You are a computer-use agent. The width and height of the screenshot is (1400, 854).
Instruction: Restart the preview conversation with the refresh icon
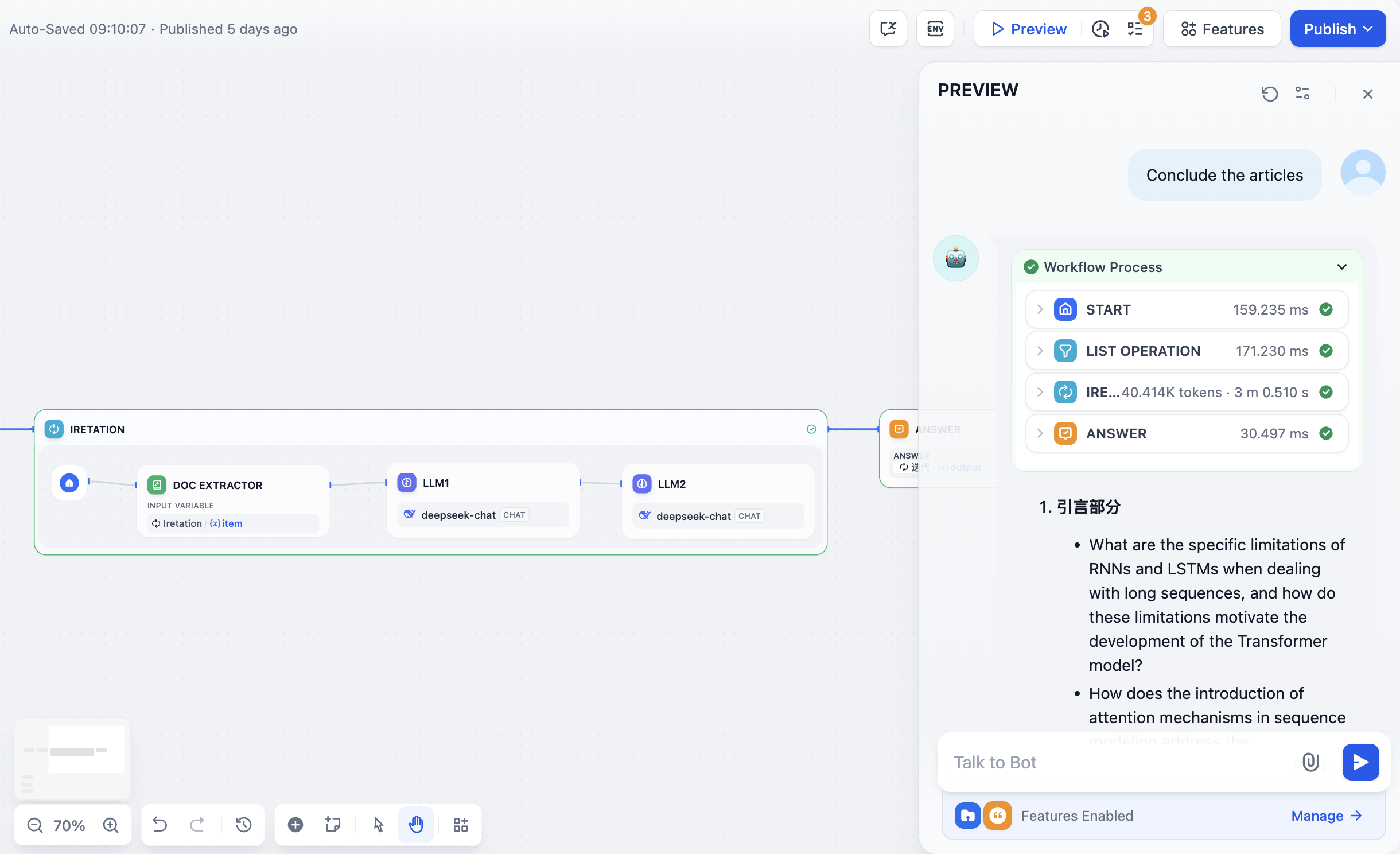click(x=1269, y=94)
